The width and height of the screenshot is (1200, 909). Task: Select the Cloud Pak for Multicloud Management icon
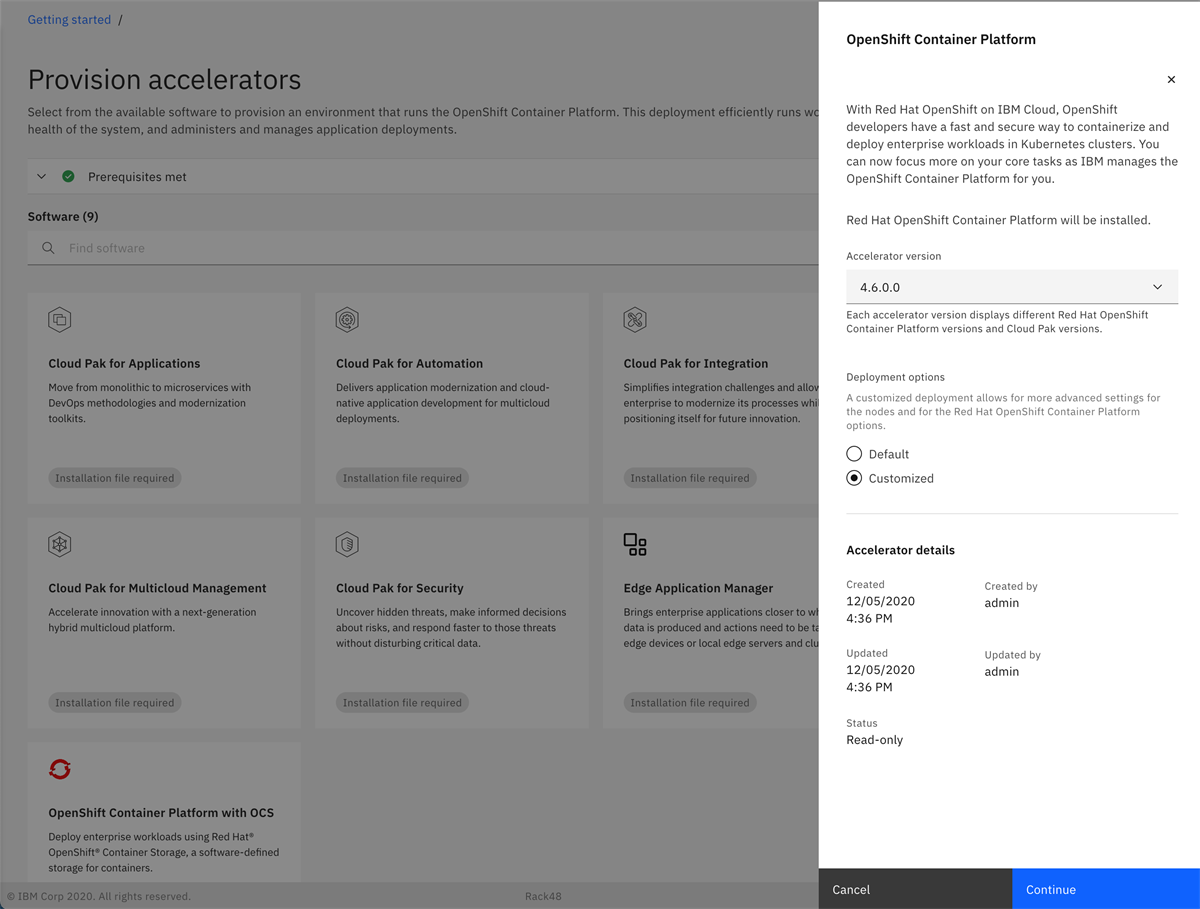click(x=59, y=544)
